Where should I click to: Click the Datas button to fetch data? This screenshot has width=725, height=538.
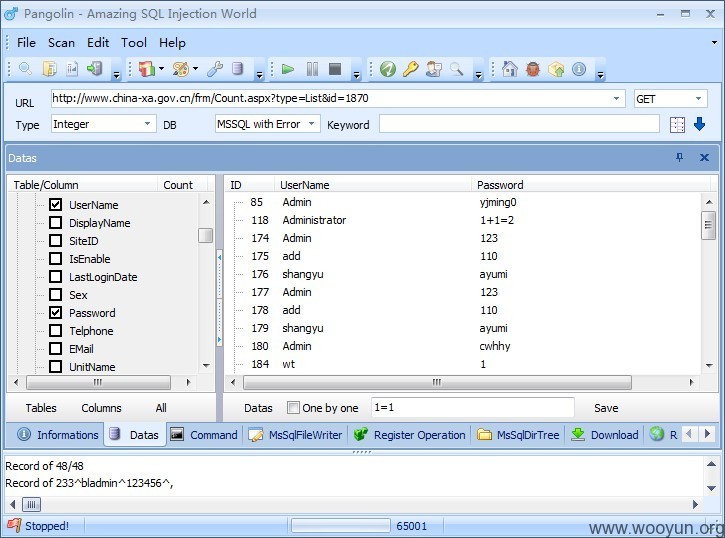click(258, 408)
